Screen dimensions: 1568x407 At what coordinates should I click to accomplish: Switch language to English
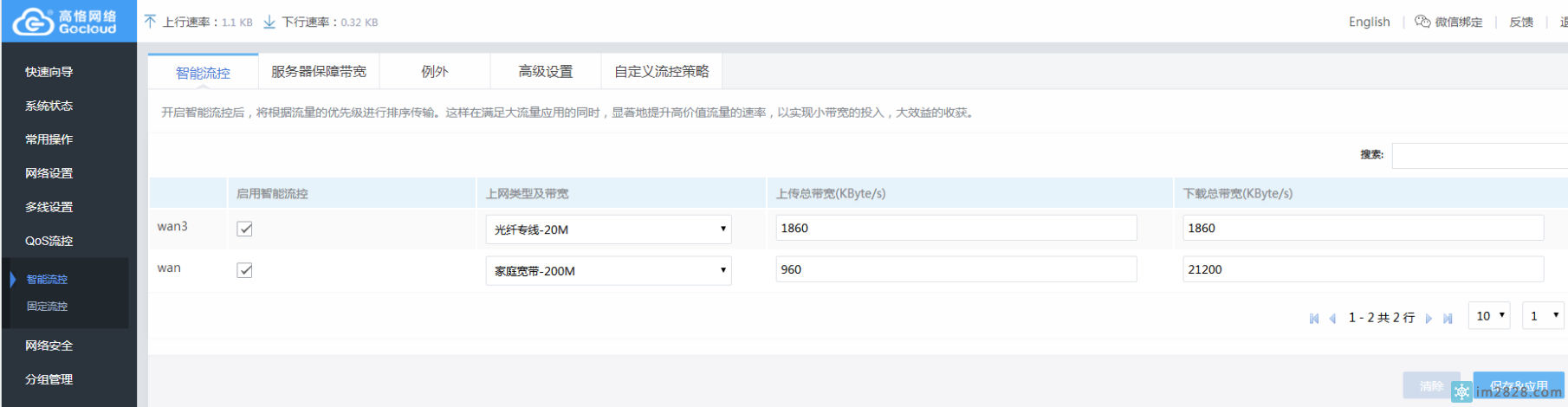(x=1369, y=22)
